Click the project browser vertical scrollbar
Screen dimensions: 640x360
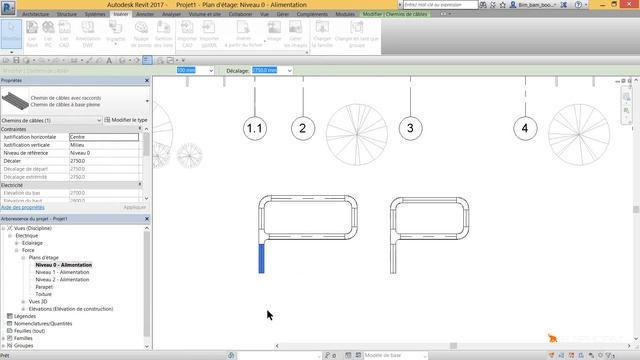(147, 284)
